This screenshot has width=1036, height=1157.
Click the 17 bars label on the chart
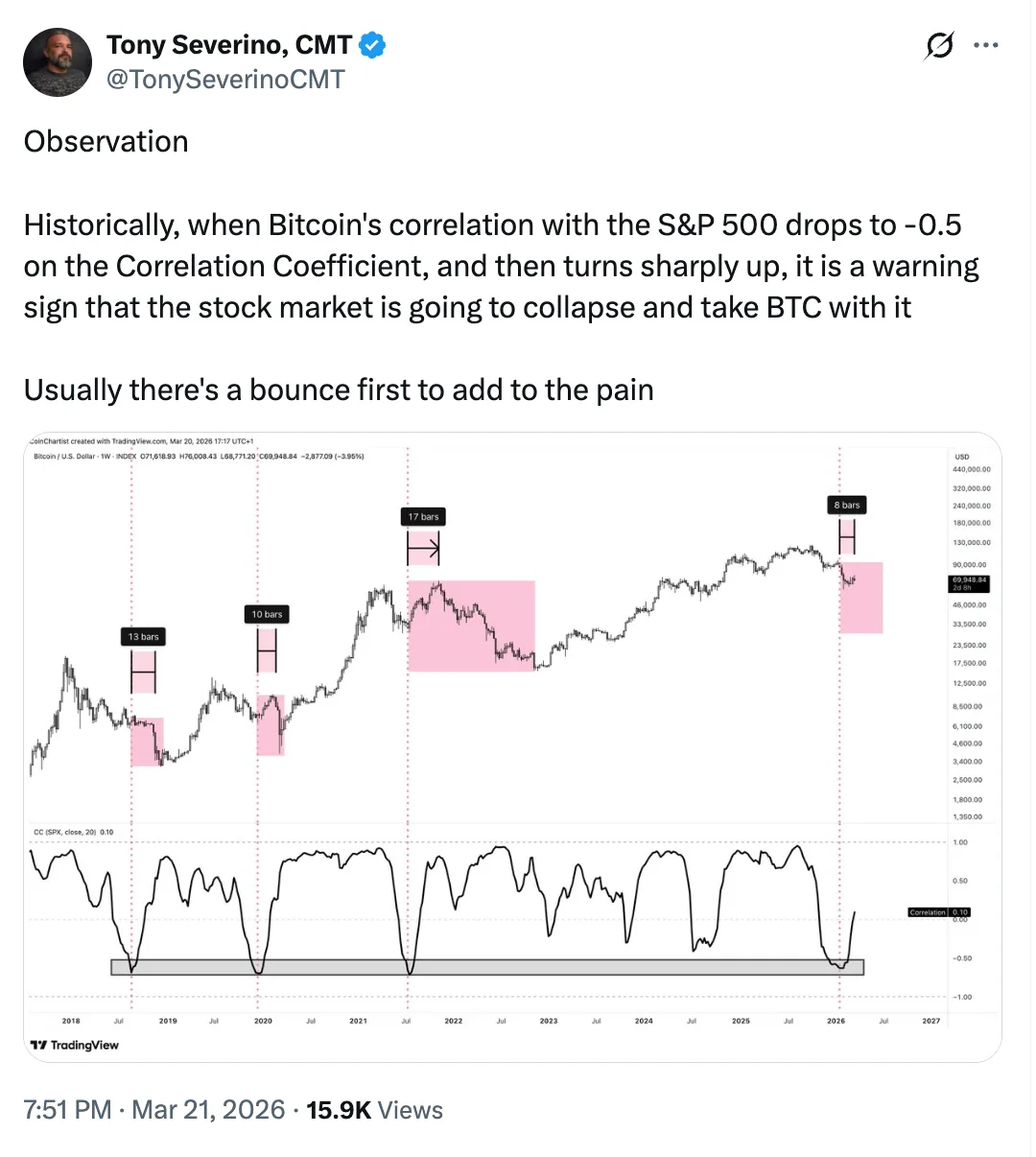pyautogui.click(x=423, y=516)
